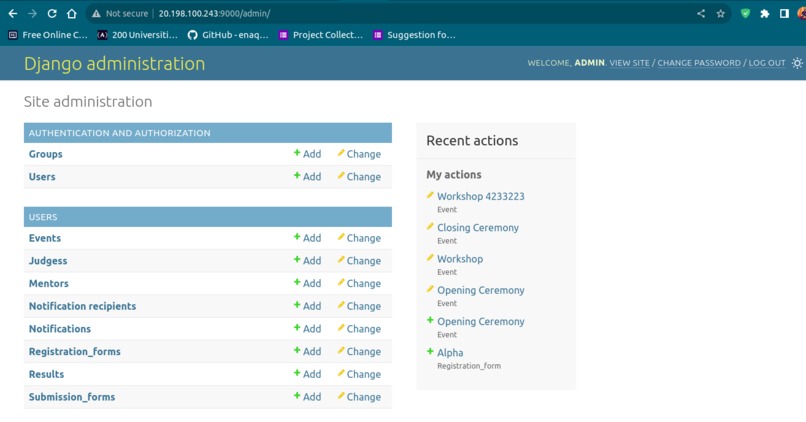Add a new Notification
The height and width of the screenshot is (422, 806).
(x=307, y=329)
